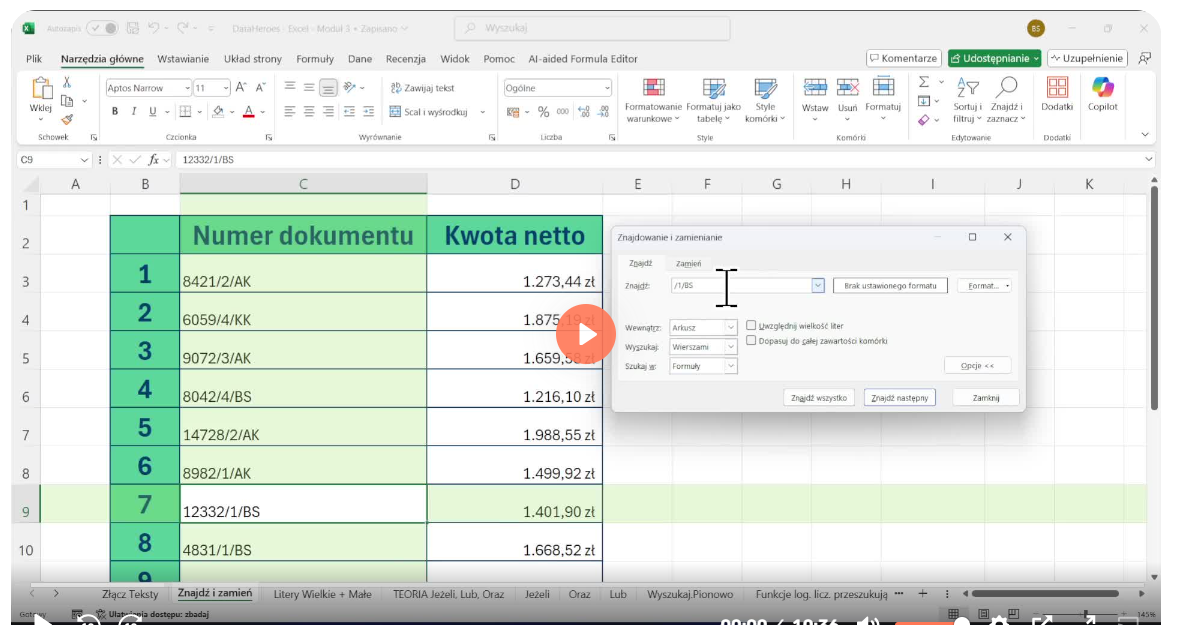Click Zamknij button in dialog

pos(985,397)
